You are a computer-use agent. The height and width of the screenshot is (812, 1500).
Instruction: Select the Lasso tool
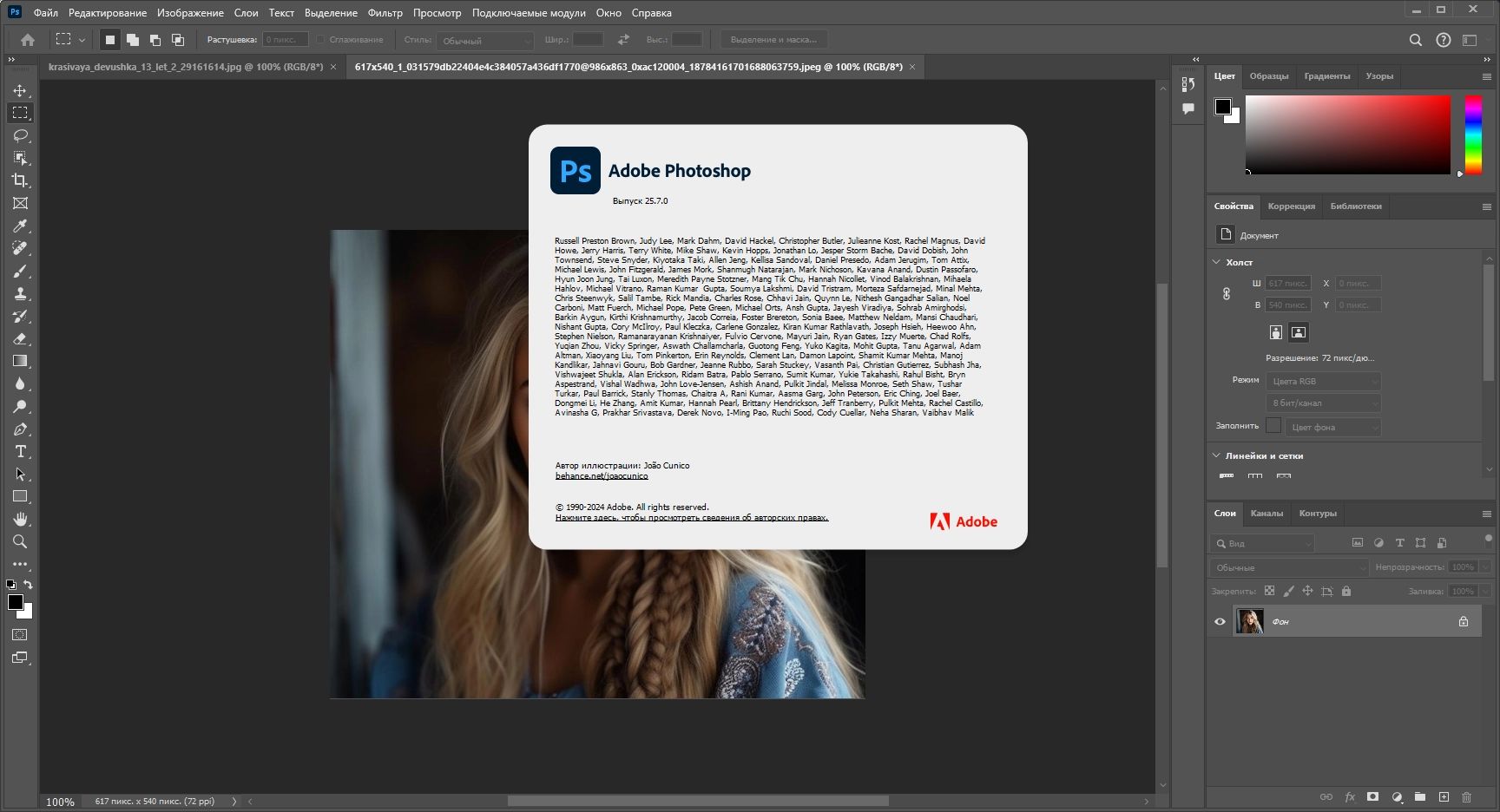click(20, 135)
